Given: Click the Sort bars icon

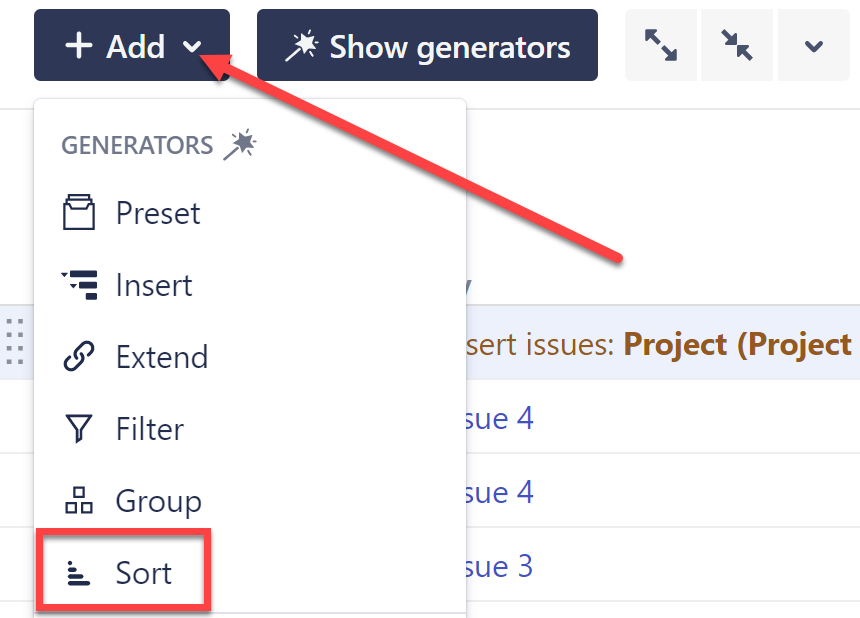Looking at the screenshot, I should (x=79, y=573).
